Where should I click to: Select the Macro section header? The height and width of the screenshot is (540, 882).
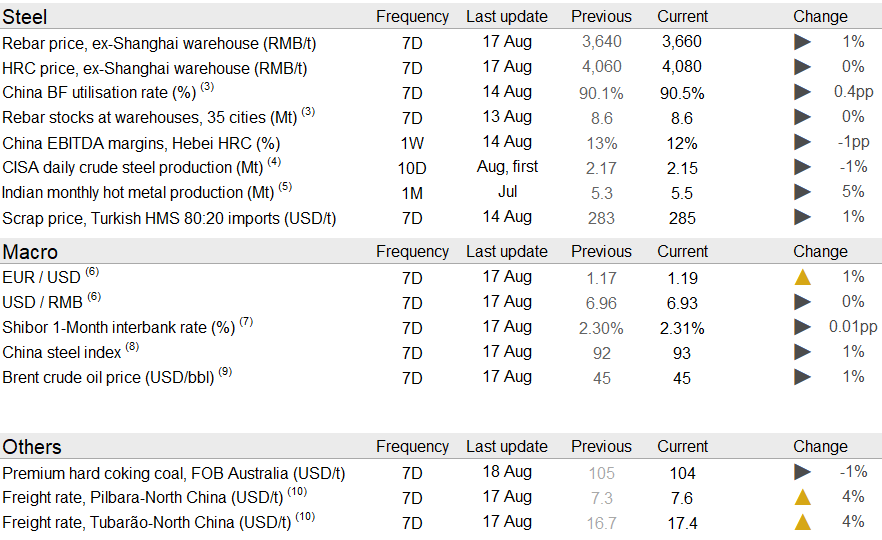[30, 252]
